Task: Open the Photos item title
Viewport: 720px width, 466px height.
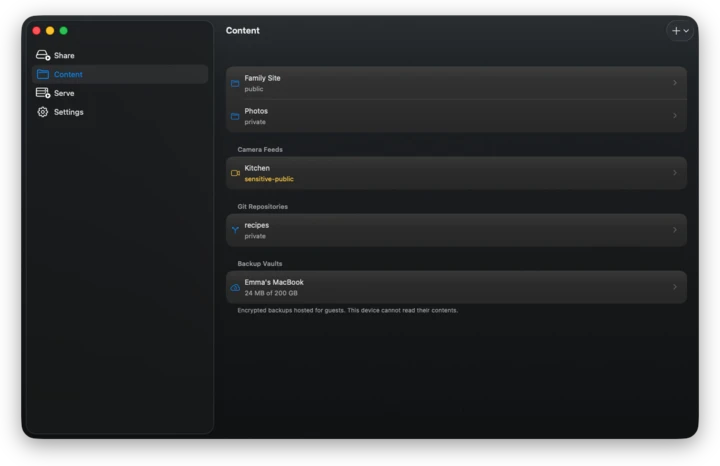Action: point(256,111)
